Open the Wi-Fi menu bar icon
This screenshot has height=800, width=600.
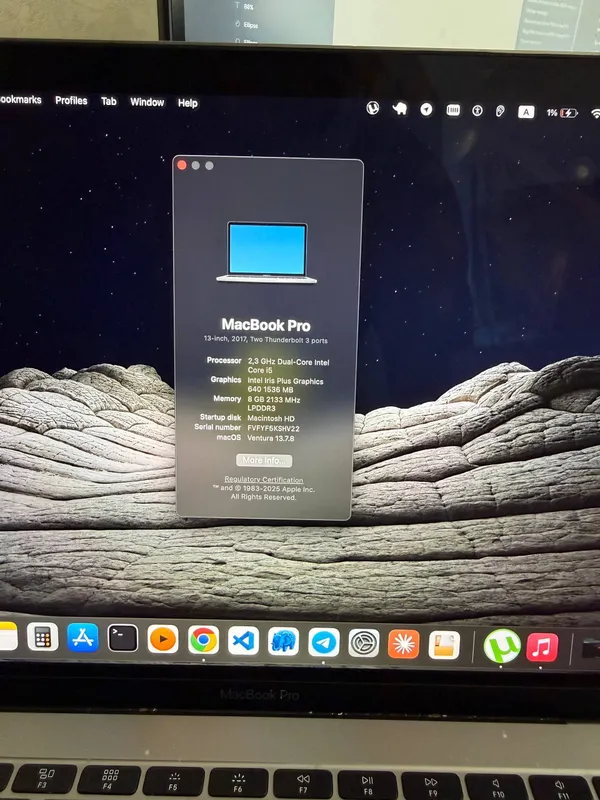tap(595, 113)
